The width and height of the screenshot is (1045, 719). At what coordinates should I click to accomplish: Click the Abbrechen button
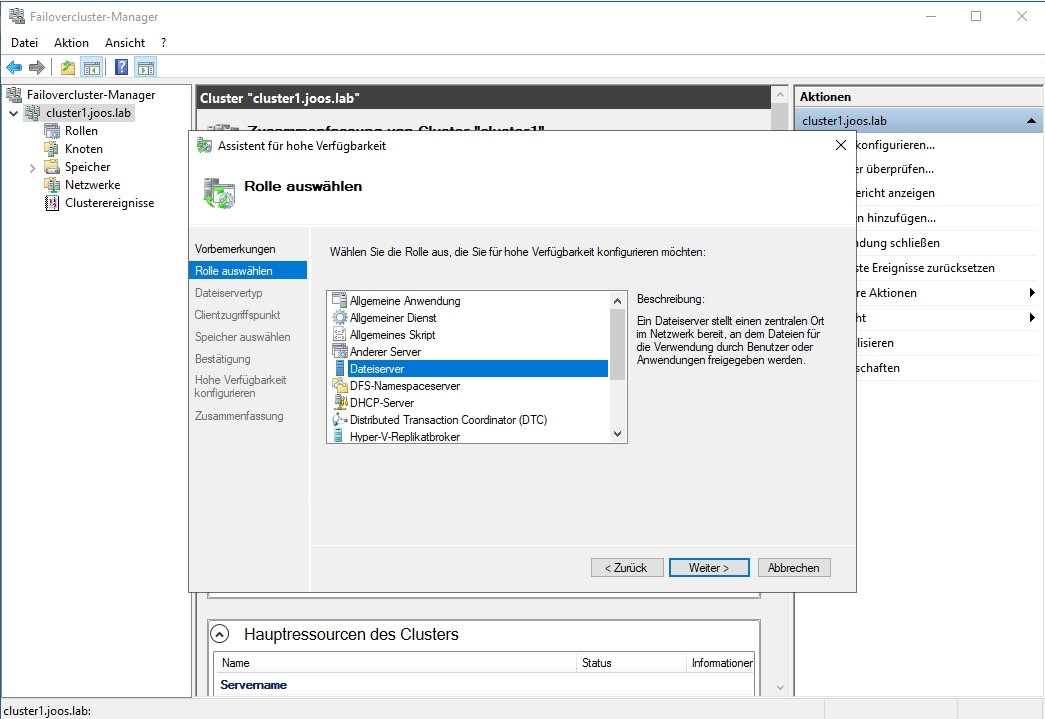pyautogui.click(x=794, y=567)
